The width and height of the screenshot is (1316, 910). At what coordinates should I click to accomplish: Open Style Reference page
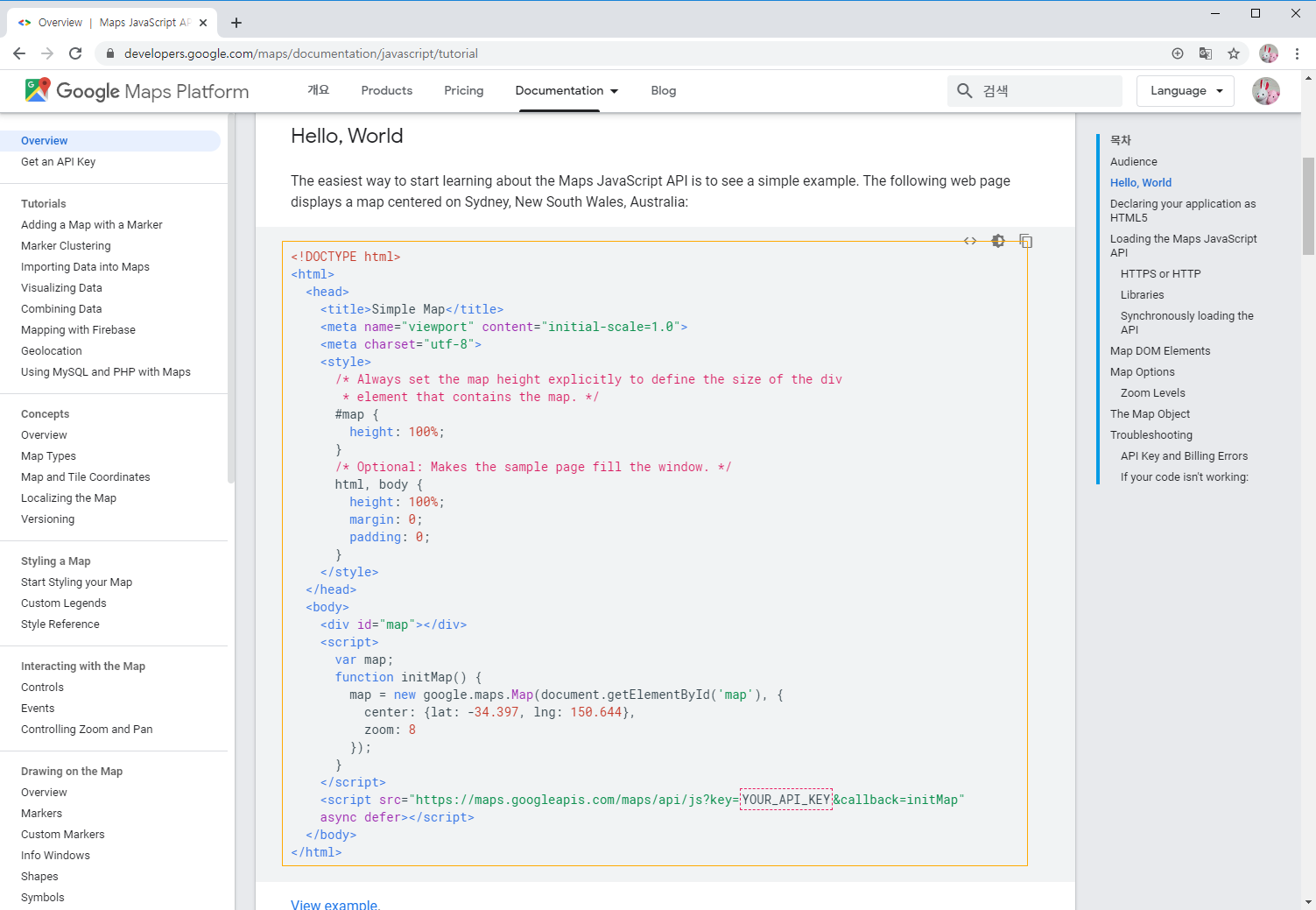[60, 624]
